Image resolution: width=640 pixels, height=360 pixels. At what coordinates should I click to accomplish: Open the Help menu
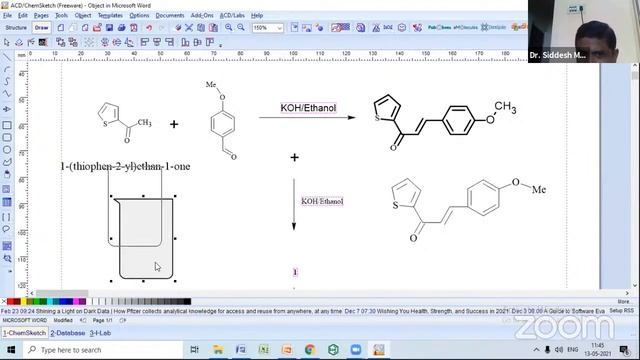(x=257, y=16)
